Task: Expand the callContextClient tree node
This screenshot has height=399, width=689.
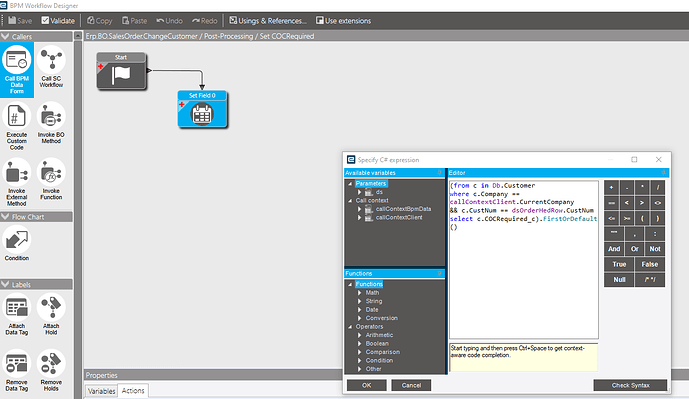Action: pos(359,218)
